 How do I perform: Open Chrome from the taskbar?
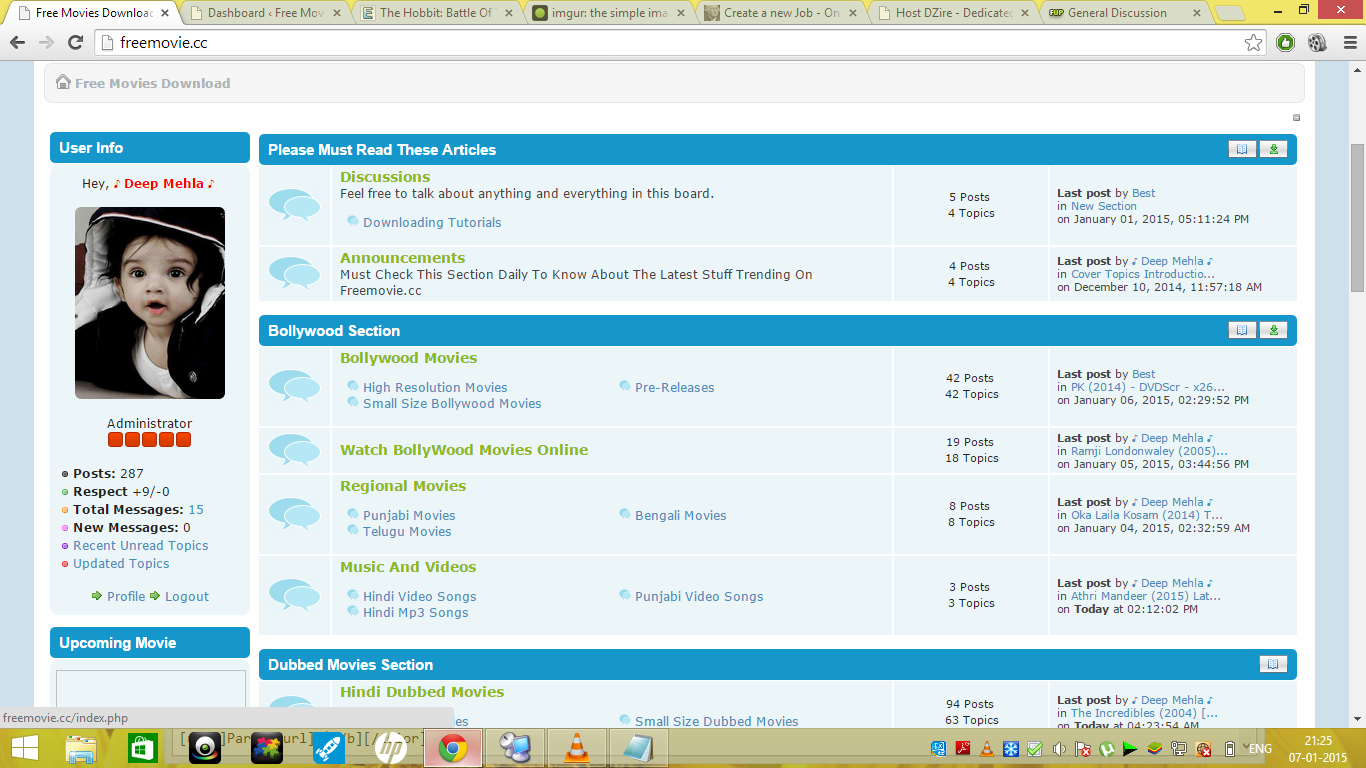(452, 747)
